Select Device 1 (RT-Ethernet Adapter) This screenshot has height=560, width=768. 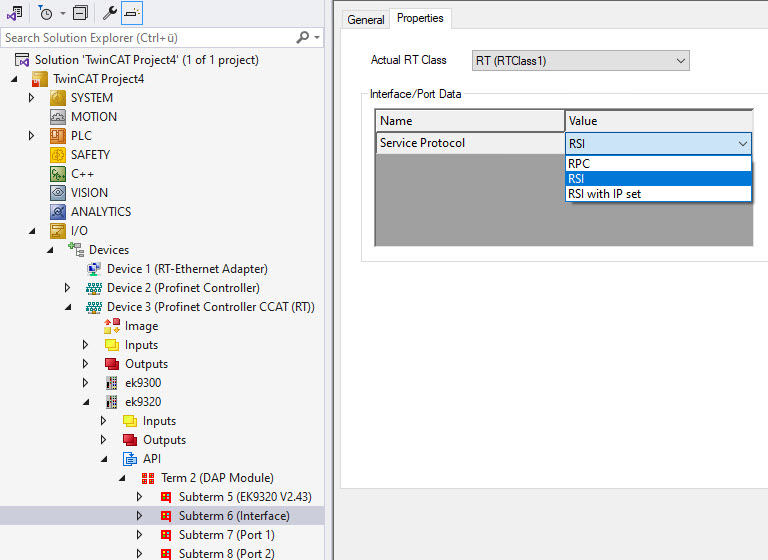(187, 269)
